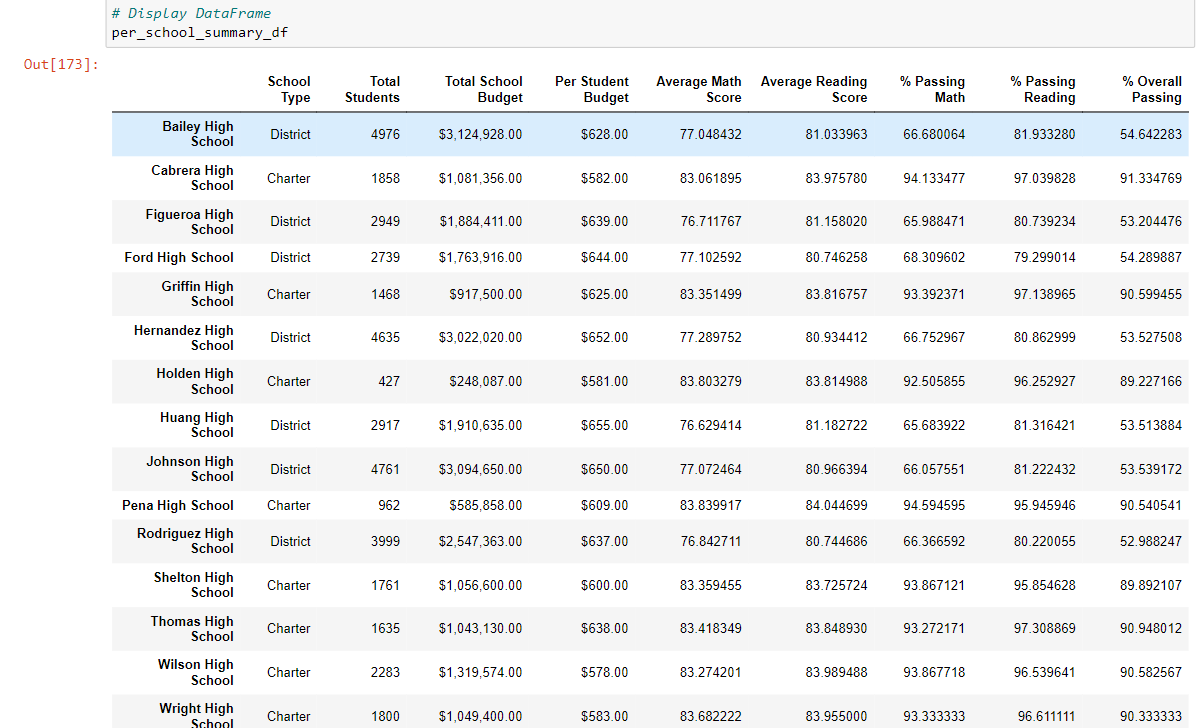This screenshot has width=1197, height=728.
Task: Click the % Passing Reading column header
Action: pos(1043,89)
